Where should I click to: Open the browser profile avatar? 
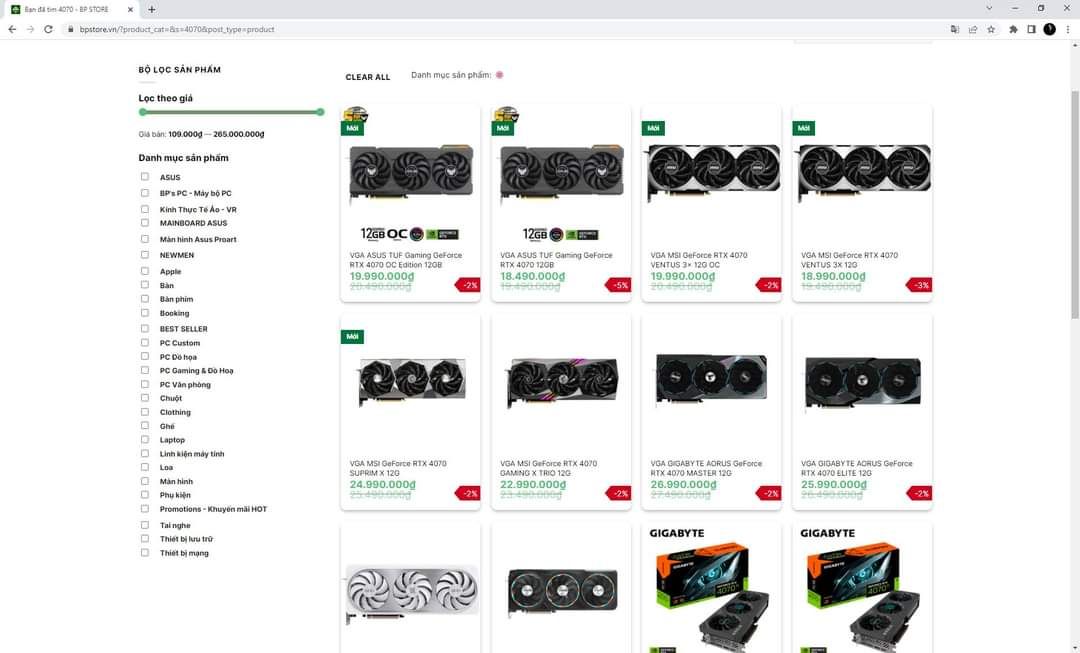[x=1050, y=29]
